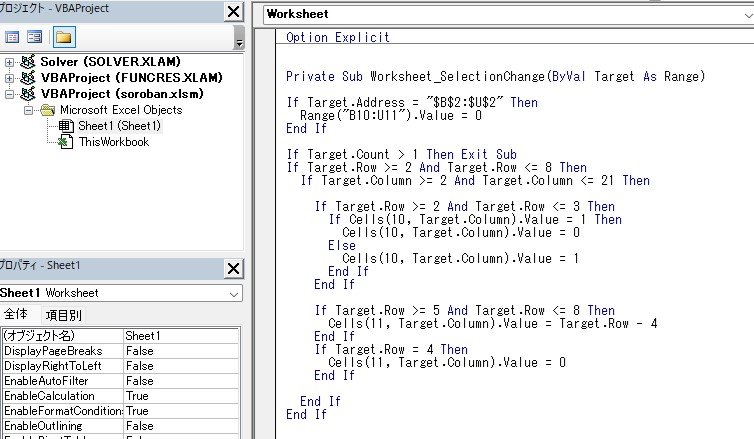Select ThisWorkbook in project tree

[113, 142]
